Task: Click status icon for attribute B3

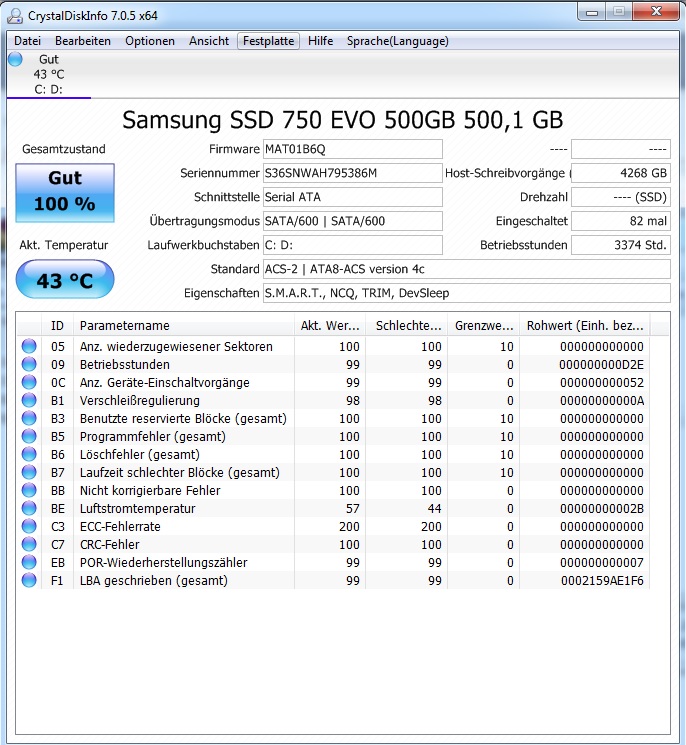Action: 29,419
